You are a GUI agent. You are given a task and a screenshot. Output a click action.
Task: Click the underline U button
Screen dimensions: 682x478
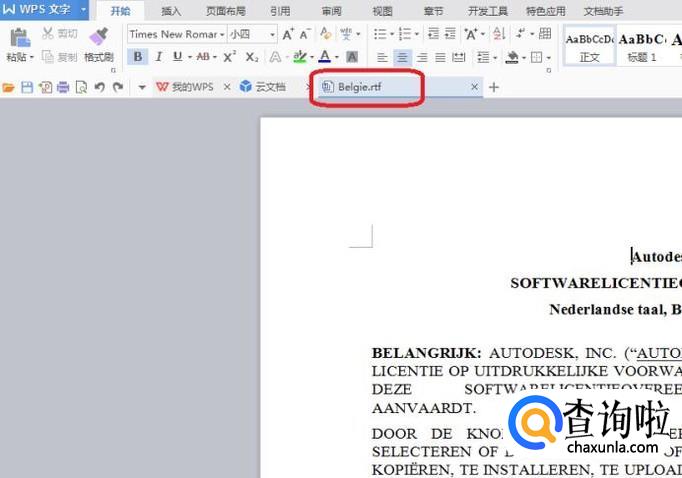177,57
